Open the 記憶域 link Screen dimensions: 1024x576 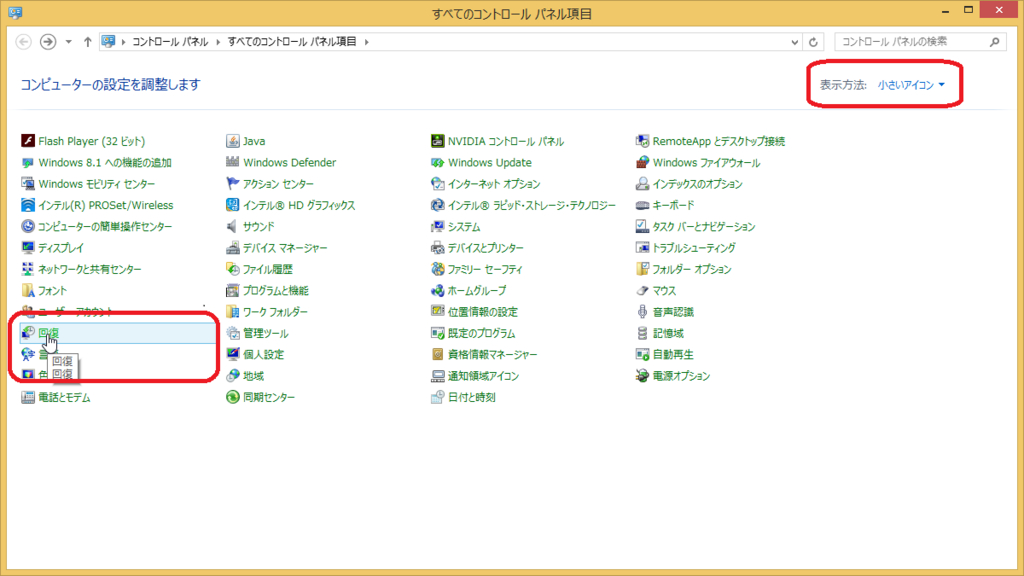[668, 333]
